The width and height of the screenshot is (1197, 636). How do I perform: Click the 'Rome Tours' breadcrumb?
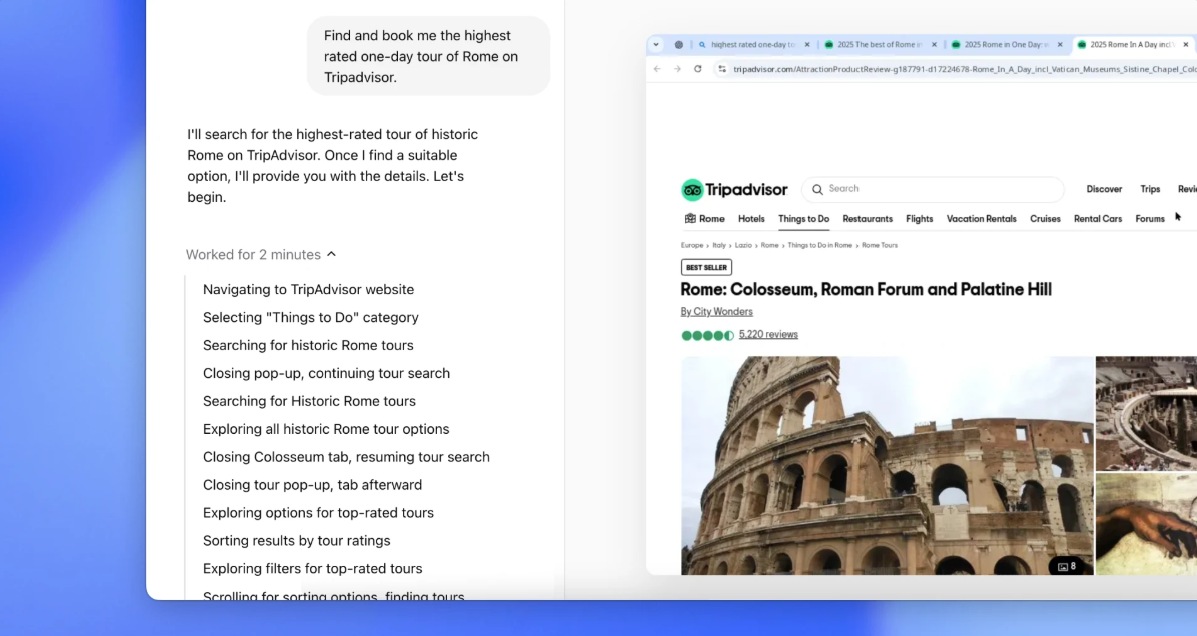879,245
